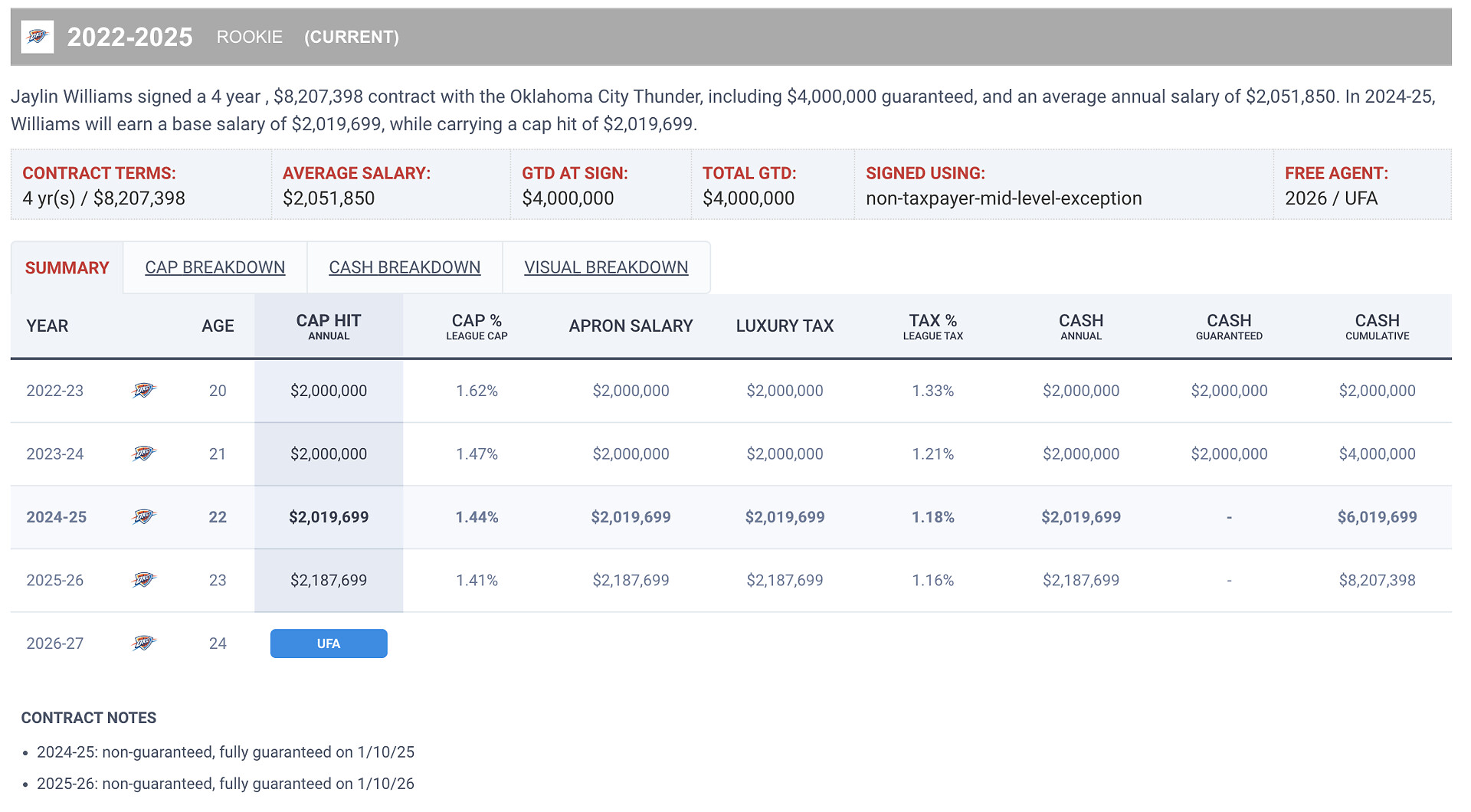Click the Luxury Tax column header

click(785, 326)
